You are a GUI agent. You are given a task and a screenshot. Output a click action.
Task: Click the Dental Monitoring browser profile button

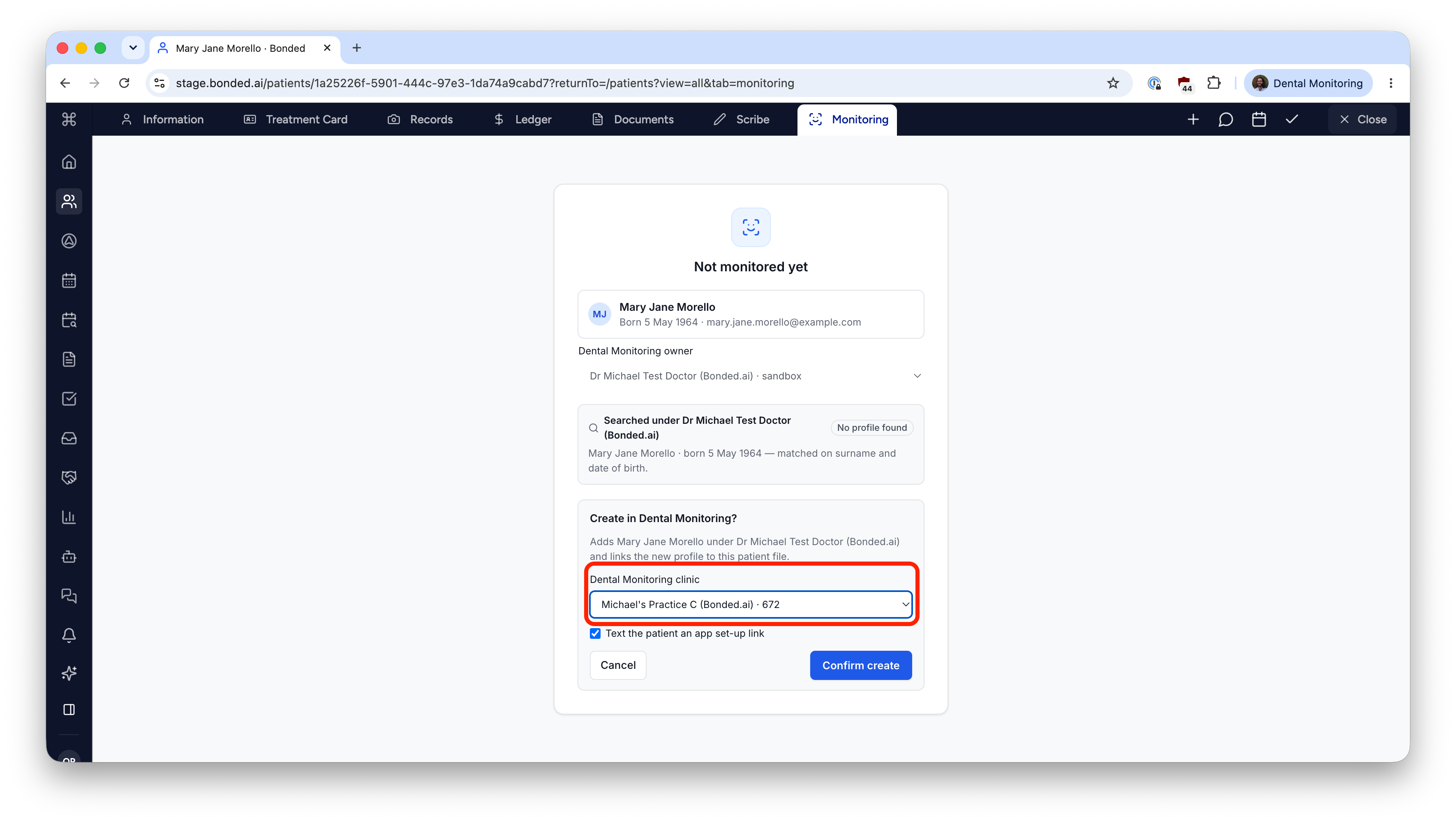(1308, 83)
